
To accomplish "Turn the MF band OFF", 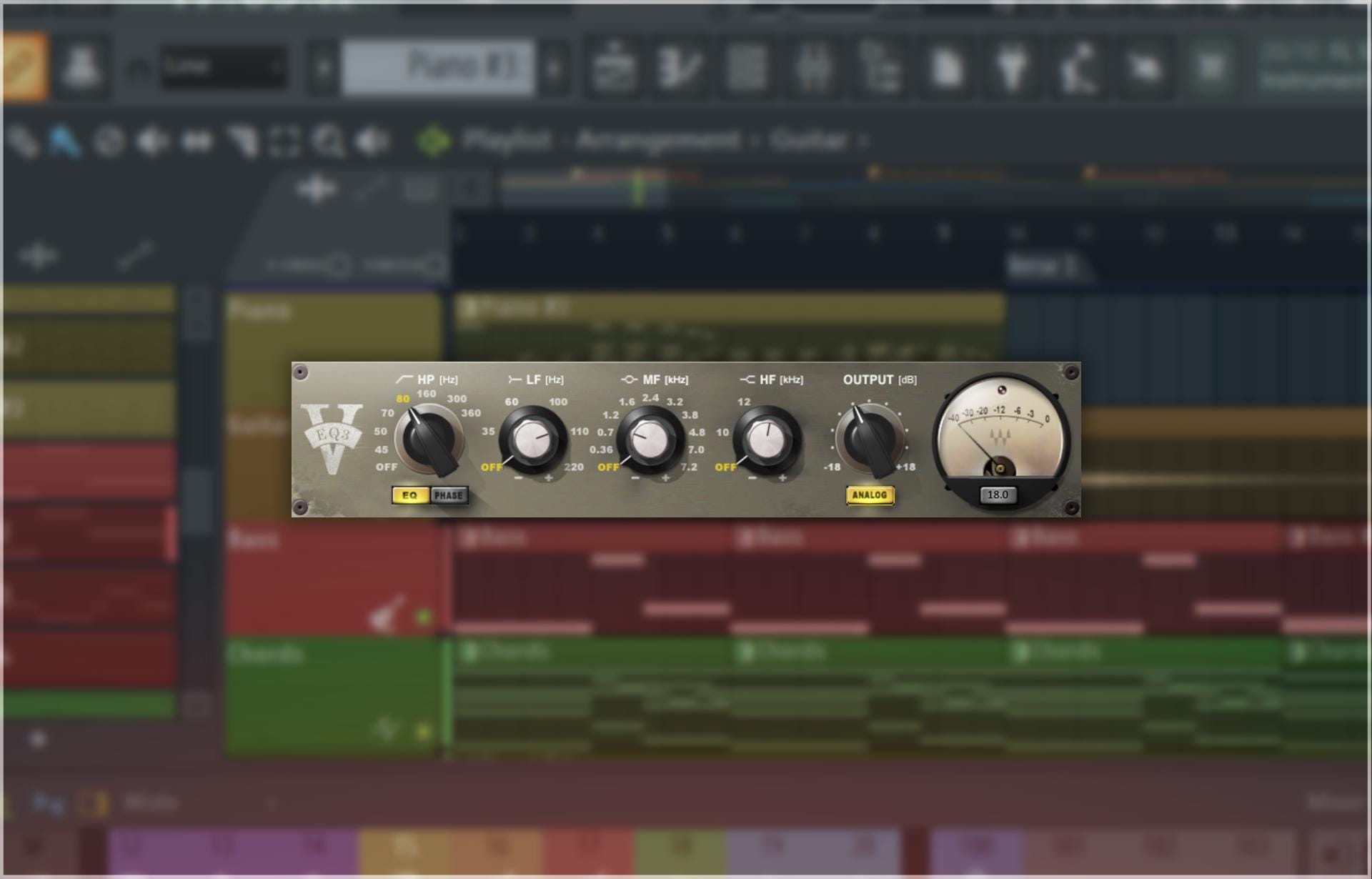I will coord(608,467).
